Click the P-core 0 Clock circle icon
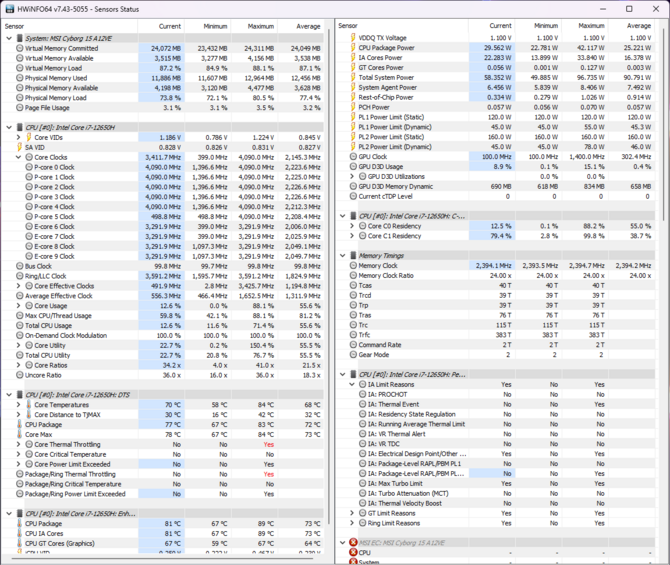This screenshot has height=565, width=670. pos(29,167)
